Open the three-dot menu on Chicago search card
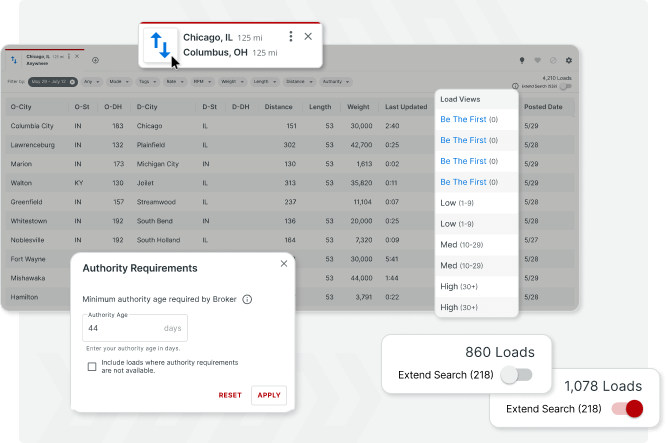The image size is (667, 443). 291,37
